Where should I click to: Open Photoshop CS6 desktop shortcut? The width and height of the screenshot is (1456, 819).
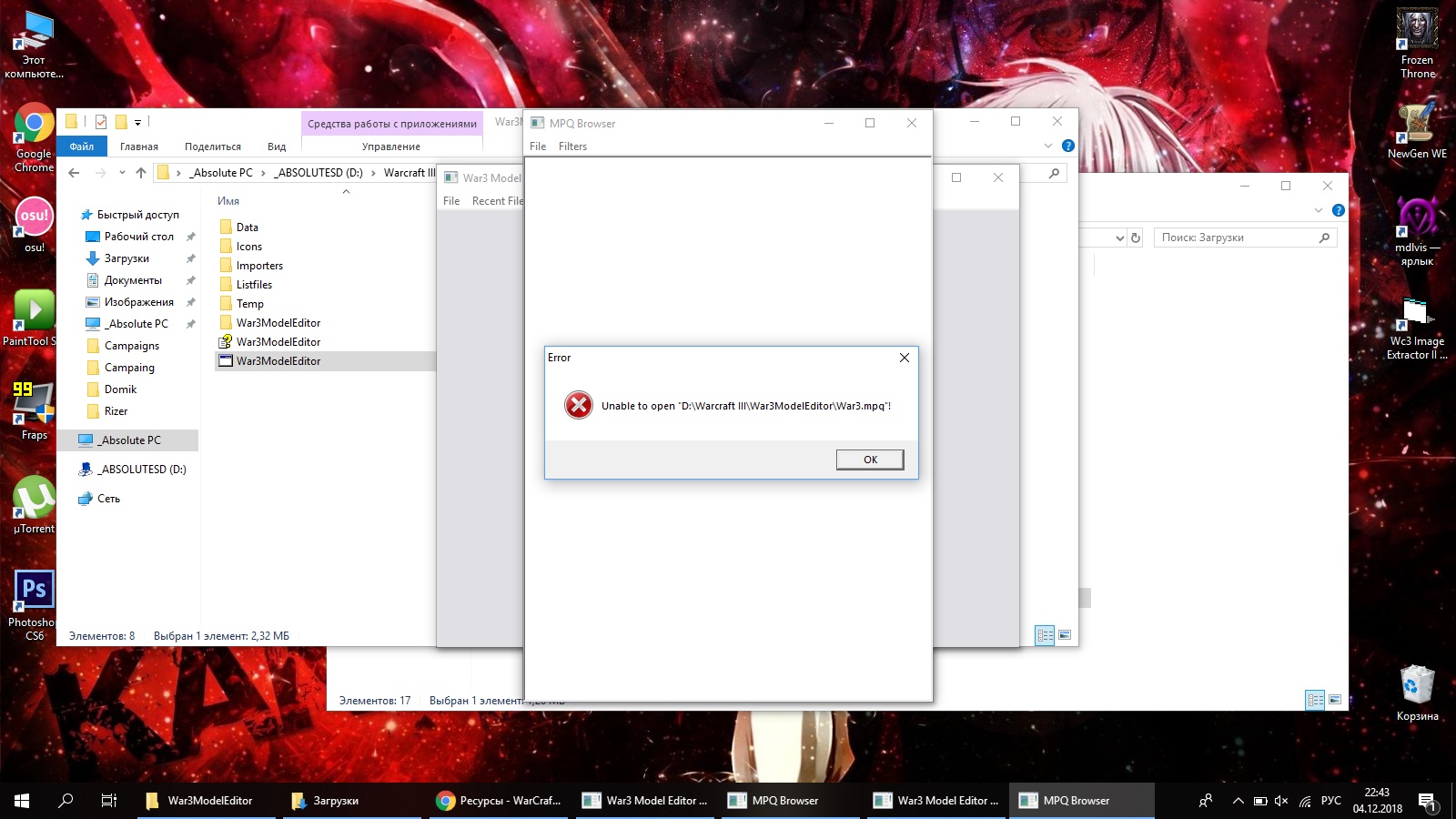coord(34,605)
